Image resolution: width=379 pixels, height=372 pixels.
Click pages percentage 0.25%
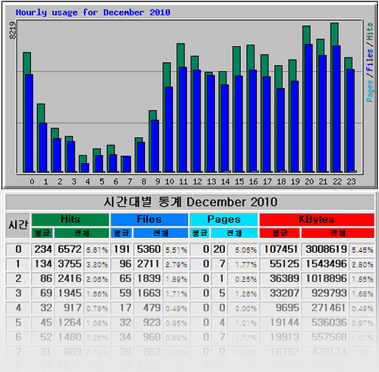[245, 279]
